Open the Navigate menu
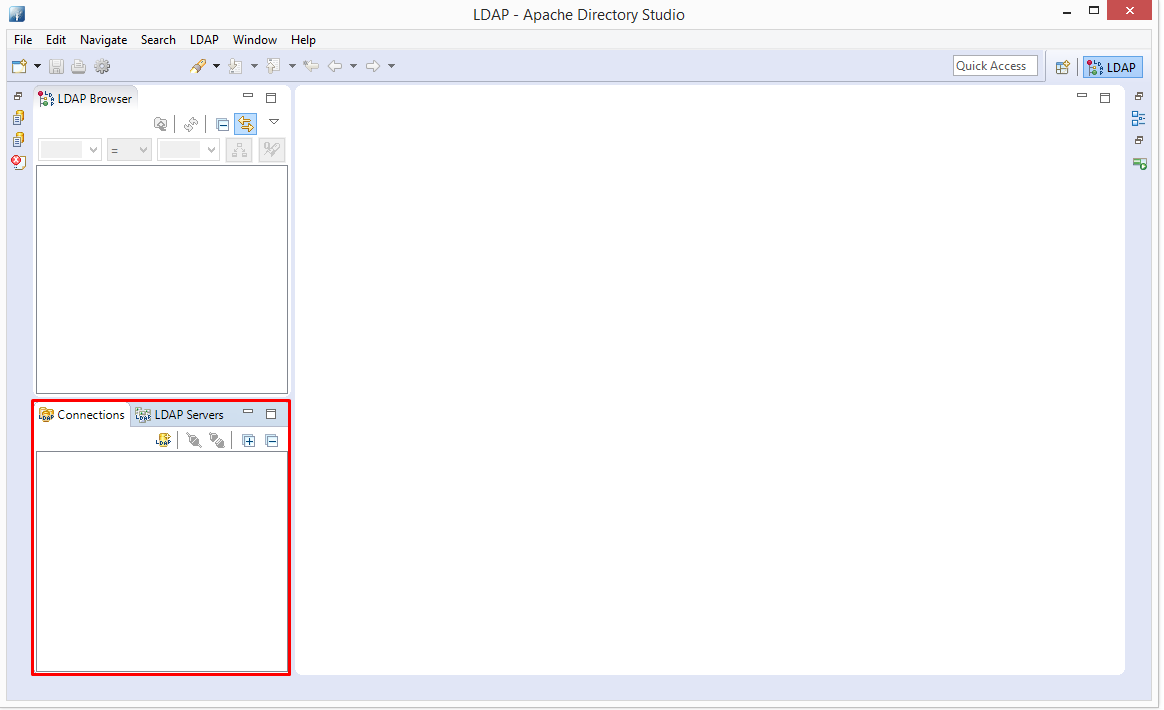 point(103,40)
